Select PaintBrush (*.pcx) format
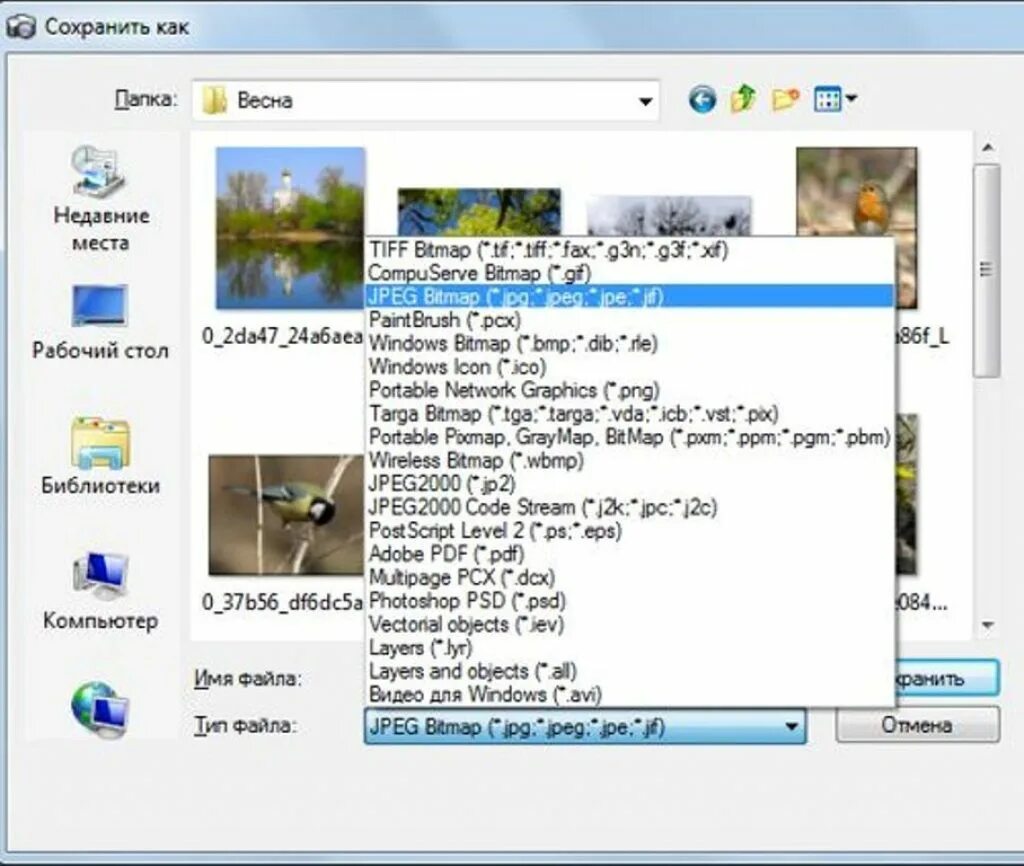1024x866 pixels. click(629, 320)
